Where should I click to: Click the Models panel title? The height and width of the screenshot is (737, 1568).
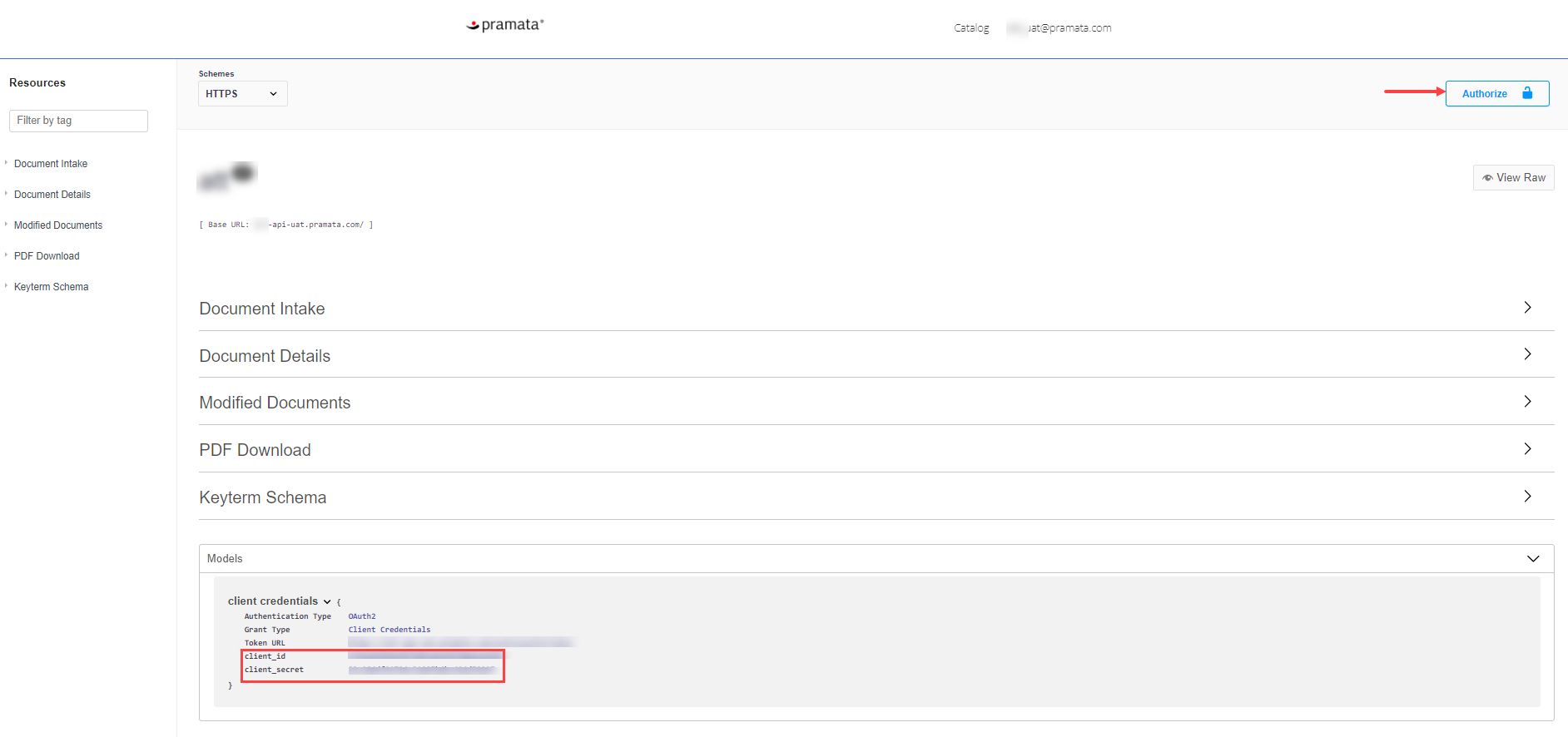(225, 558)
